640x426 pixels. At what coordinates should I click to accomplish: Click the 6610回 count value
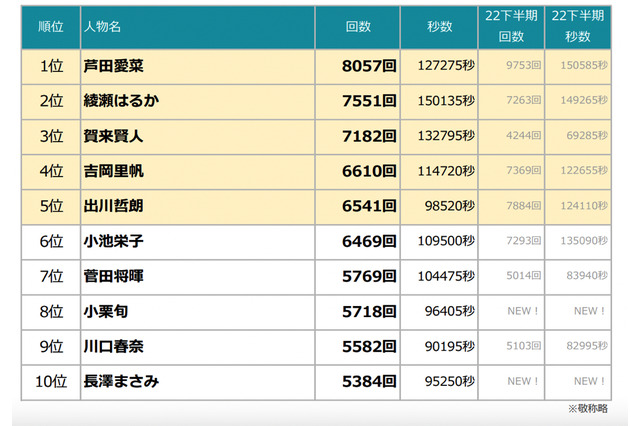[x=369, y=171]
